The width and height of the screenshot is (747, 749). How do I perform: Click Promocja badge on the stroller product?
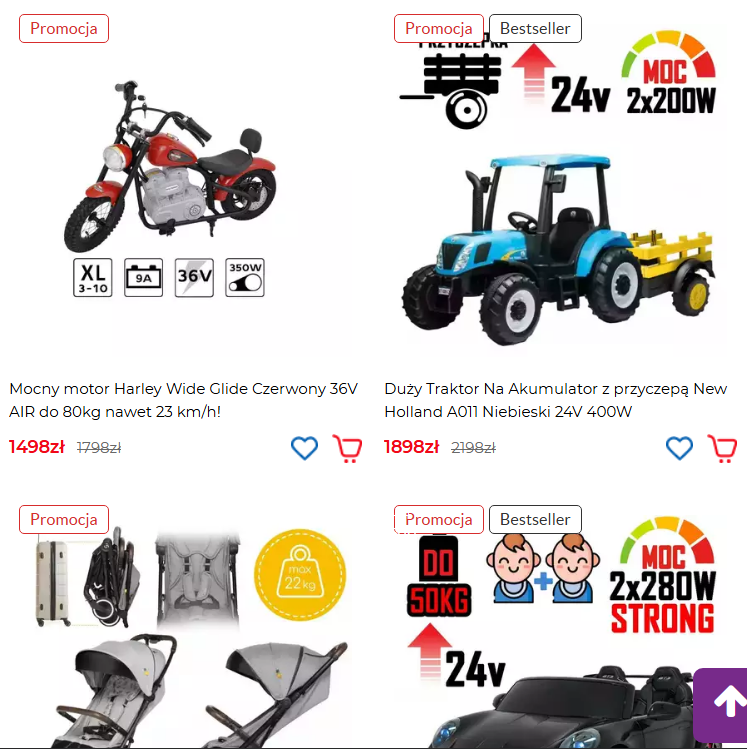click(x=64, y=519)
